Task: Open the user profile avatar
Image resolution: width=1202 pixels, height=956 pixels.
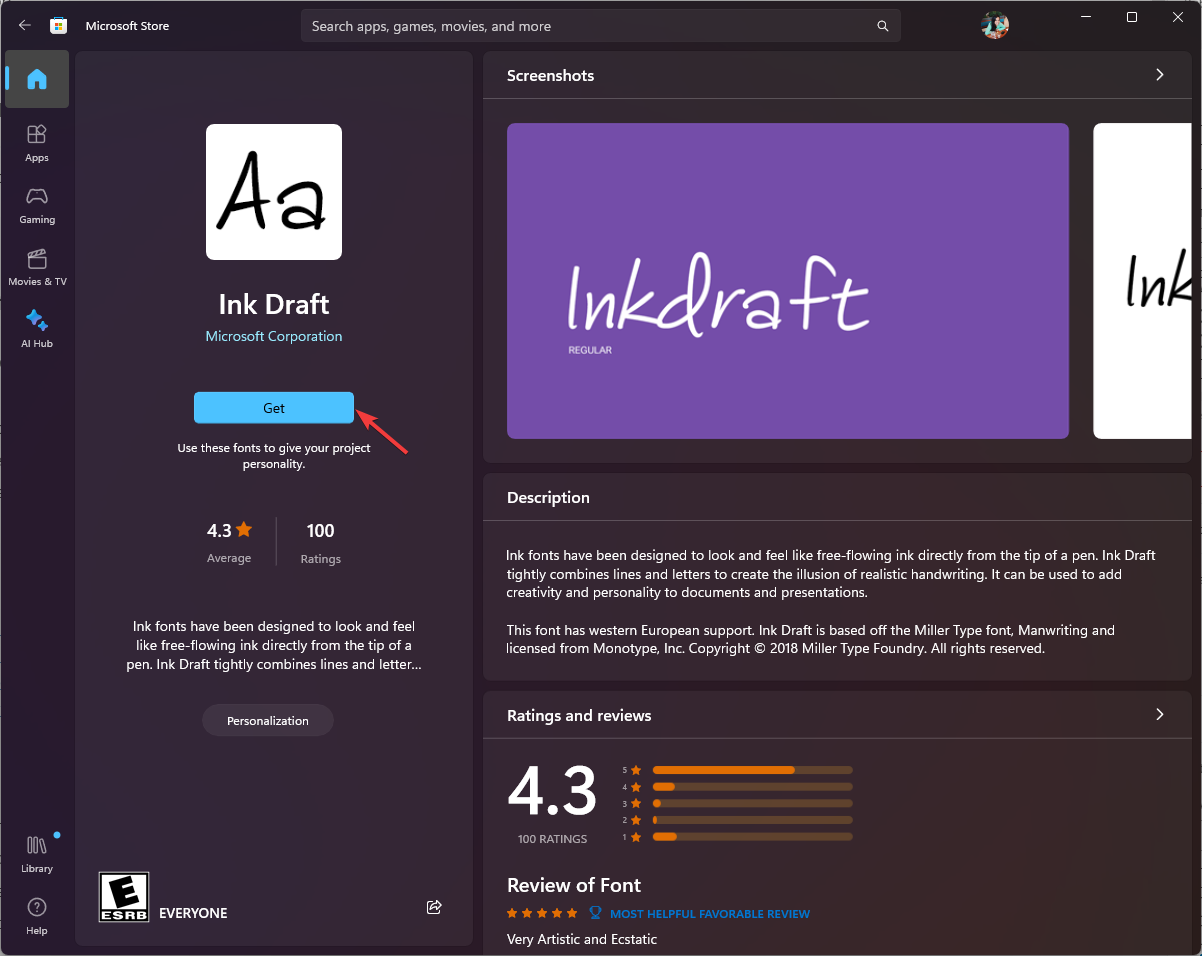Action: pos(995,26)
